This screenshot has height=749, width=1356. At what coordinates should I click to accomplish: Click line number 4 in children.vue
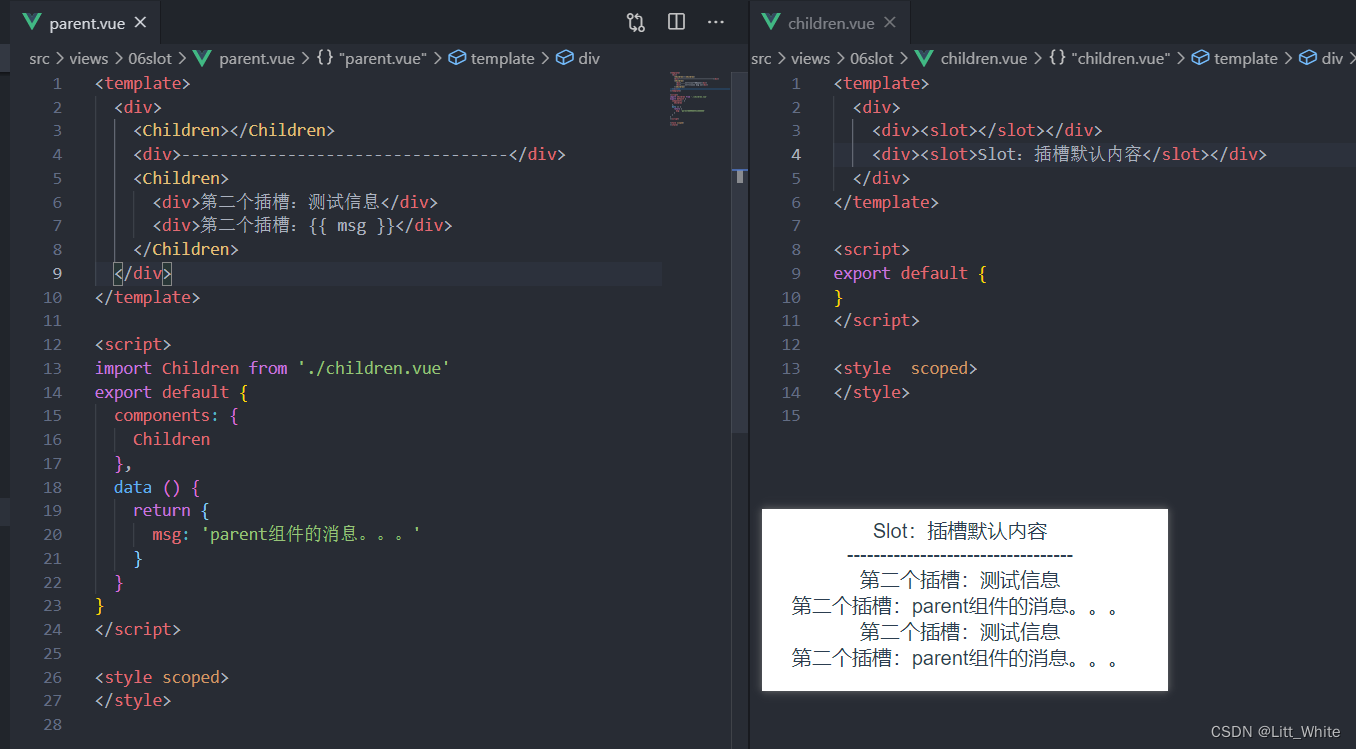click(796, 154)
